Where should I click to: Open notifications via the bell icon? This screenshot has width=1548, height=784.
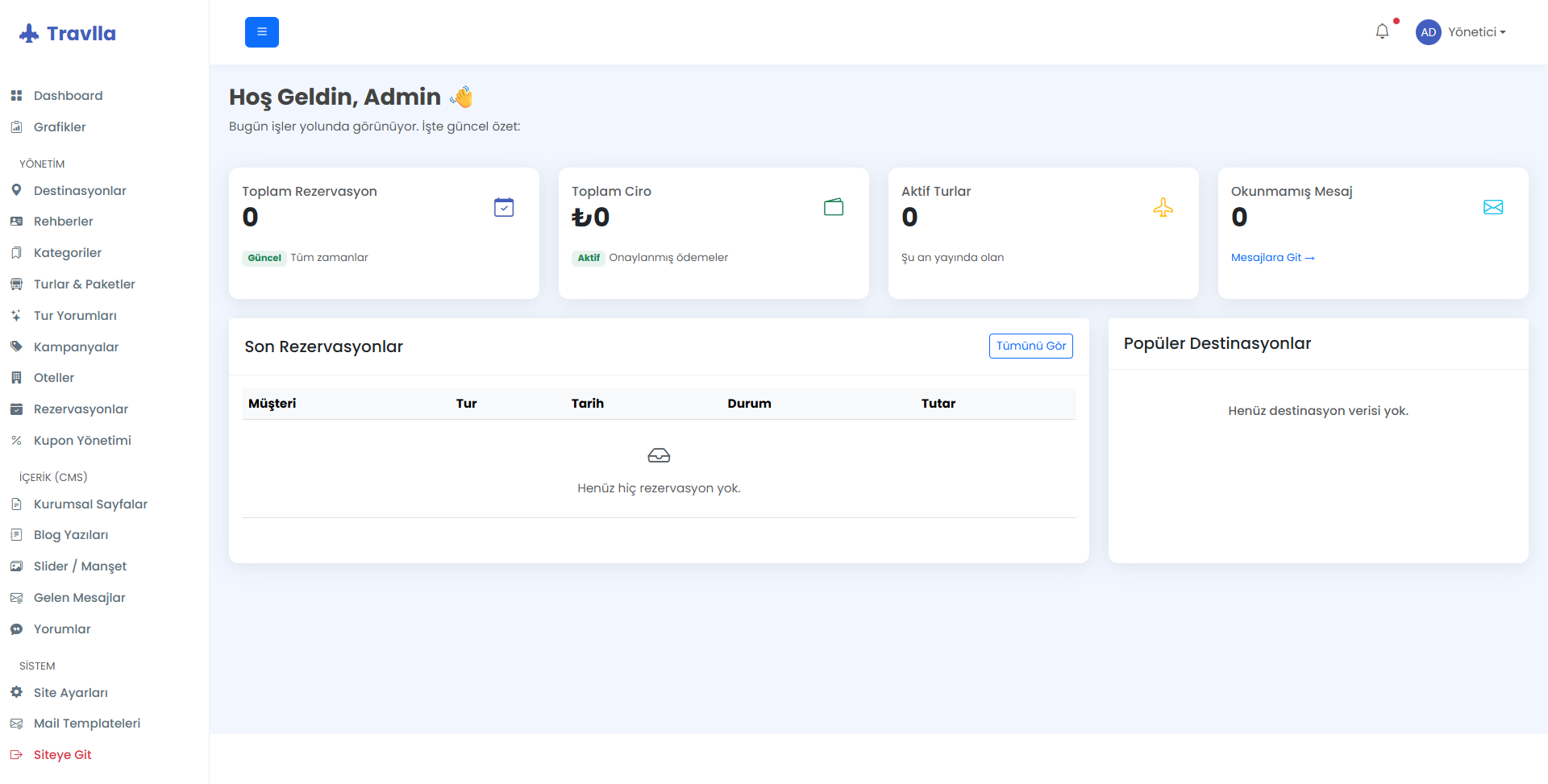coord(1383,31)
